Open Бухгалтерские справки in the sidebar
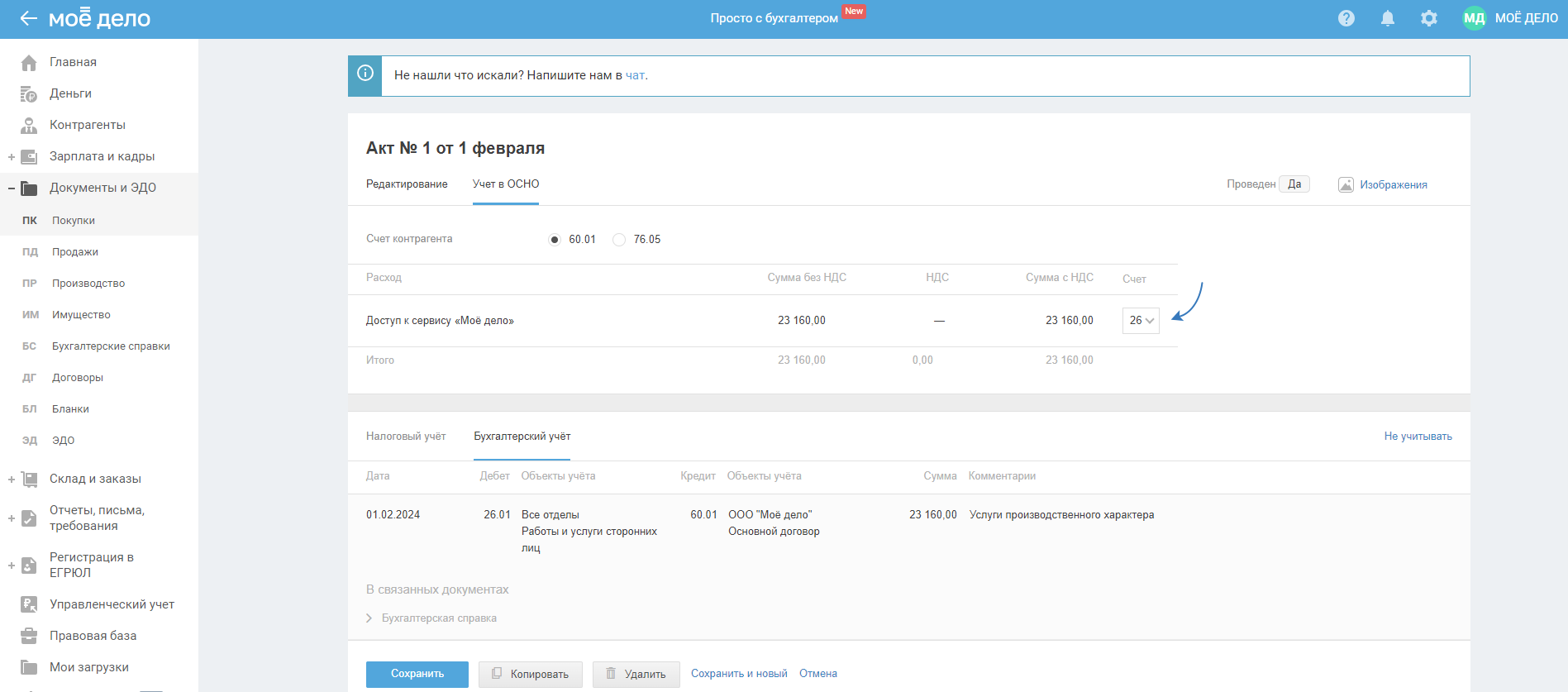Image resolution: width=1568 pixels, height=692 pixels. point(111,346)
